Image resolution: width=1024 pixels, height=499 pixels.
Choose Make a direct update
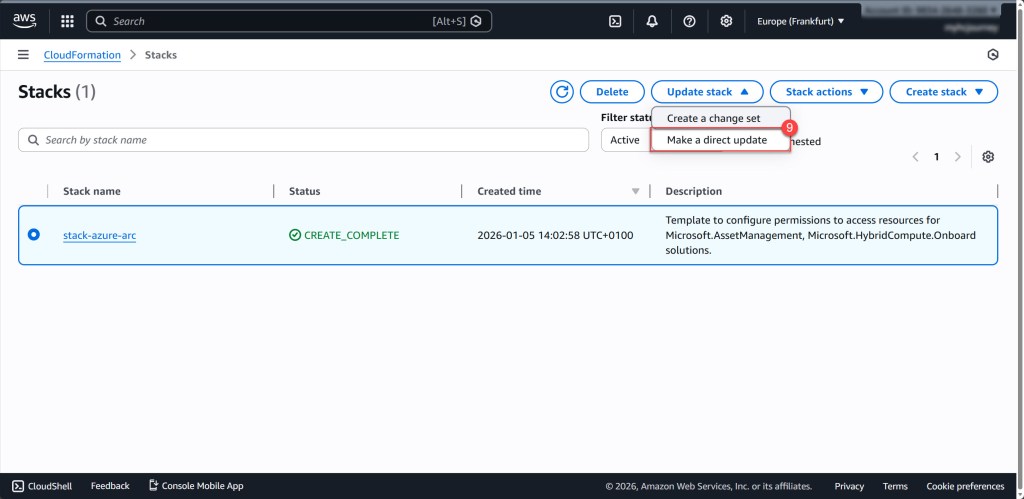(717, 140)
